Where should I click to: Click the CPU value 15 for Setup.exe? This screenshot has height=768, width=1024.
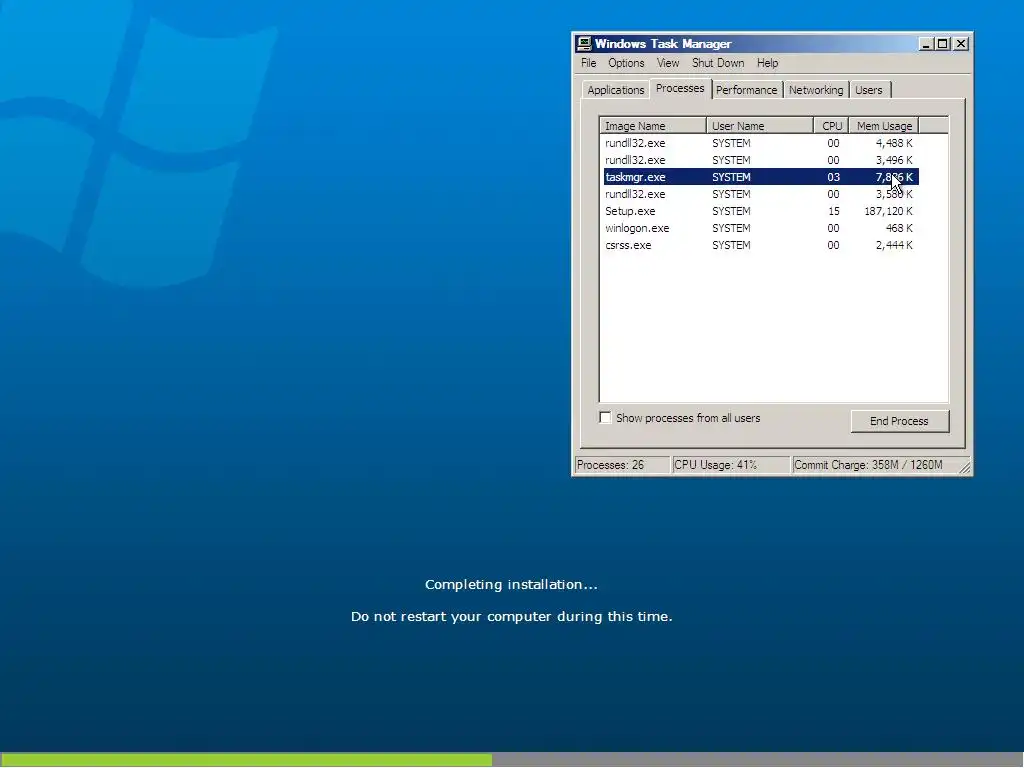833,211
